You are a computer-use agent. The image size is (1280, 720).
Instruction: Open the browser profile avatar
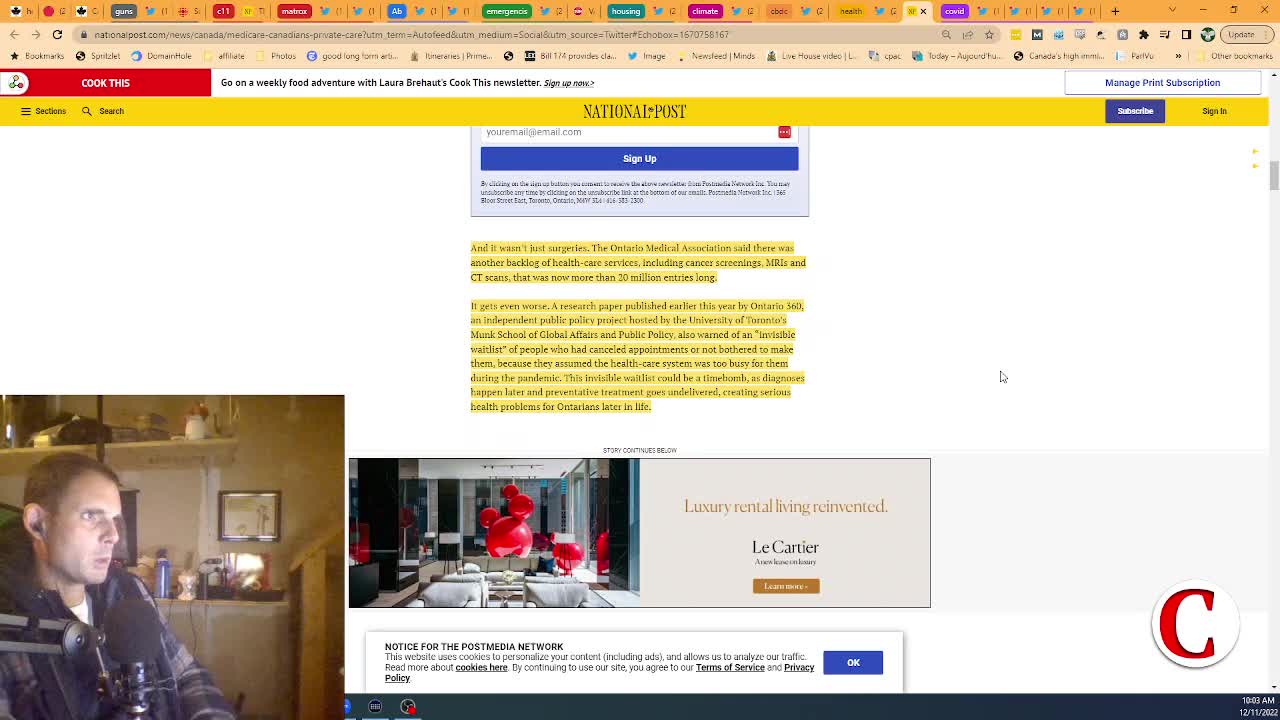click(x=1208, y=34)
